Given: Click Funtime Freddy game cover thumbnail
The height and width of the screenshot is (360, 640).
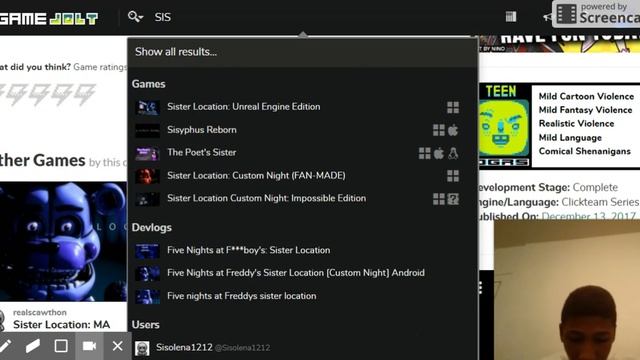Looking at the screenshot, I should (x=63, y=242).
